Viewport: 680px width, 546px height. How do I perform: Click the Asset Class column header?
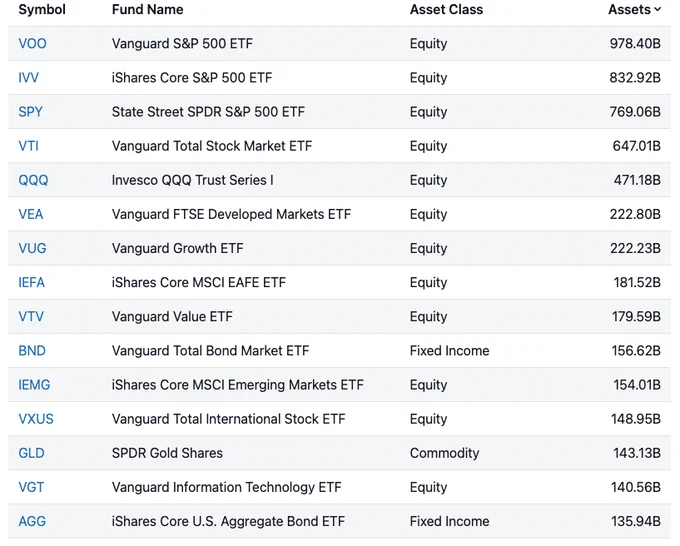click(x=446, y=10)
